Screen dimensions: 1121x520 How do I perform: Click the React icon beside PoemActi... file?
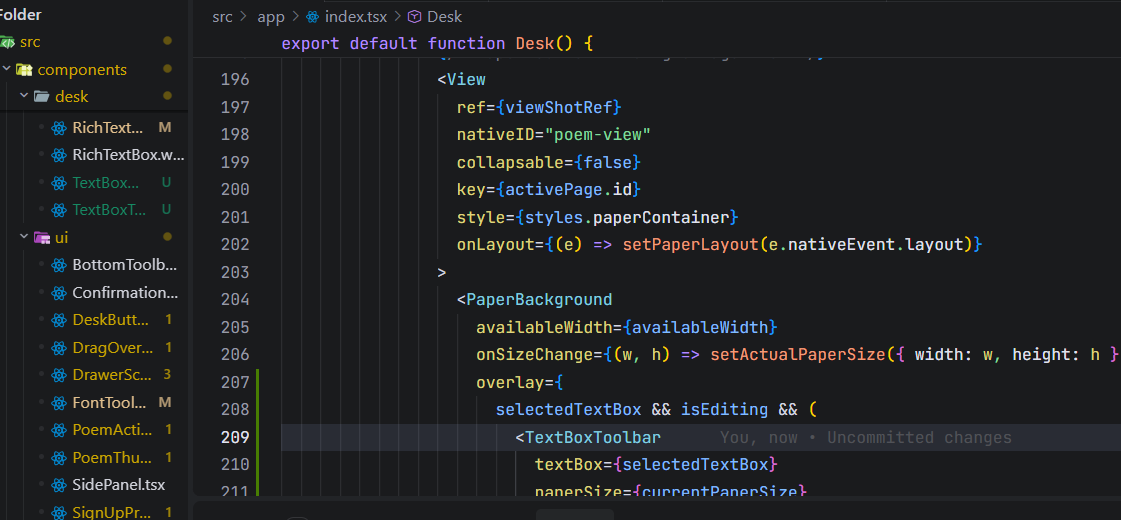coord(59,430)
